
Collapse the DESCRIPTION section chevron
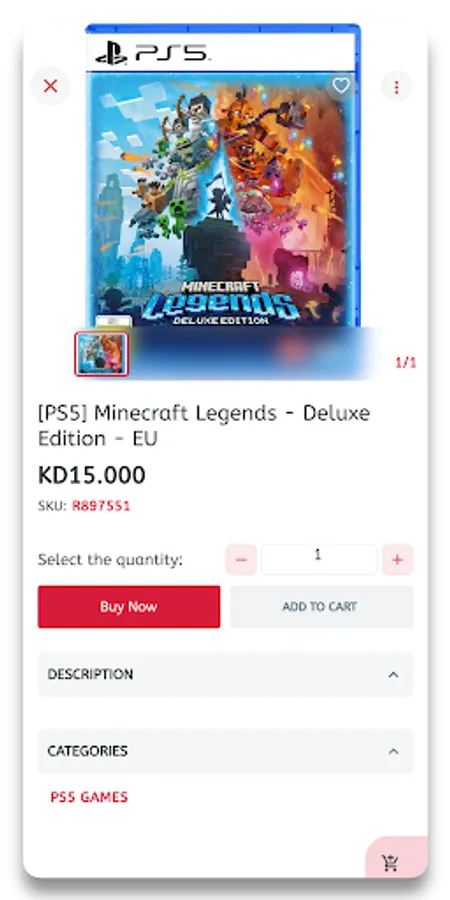393,674
